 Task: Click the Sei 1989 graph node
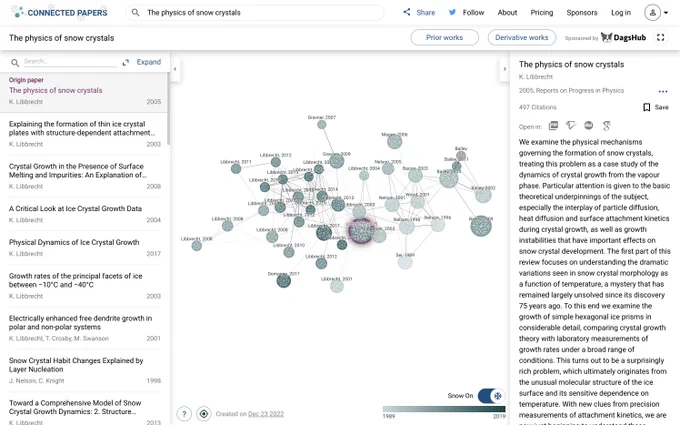(x=405, y=262)
